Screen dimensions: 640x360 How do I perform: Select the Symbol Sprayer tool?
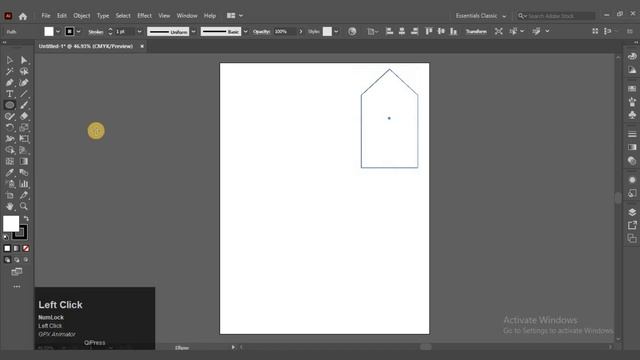9,184
